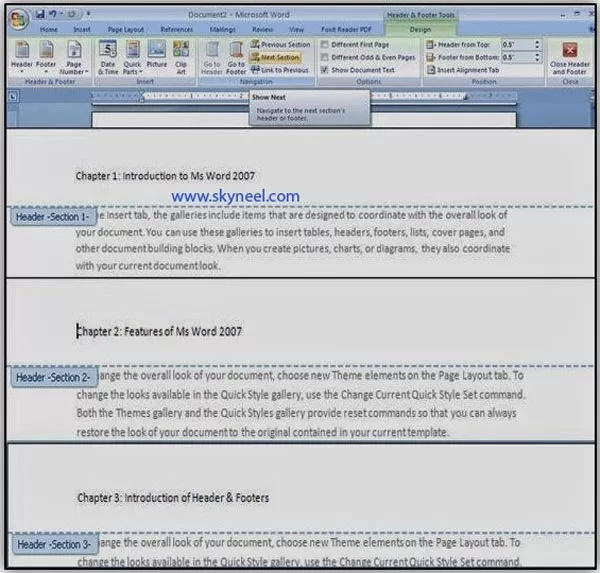Click Insert Alignment Tab
The height and width of the screenshot is (573, 600).
463,70
